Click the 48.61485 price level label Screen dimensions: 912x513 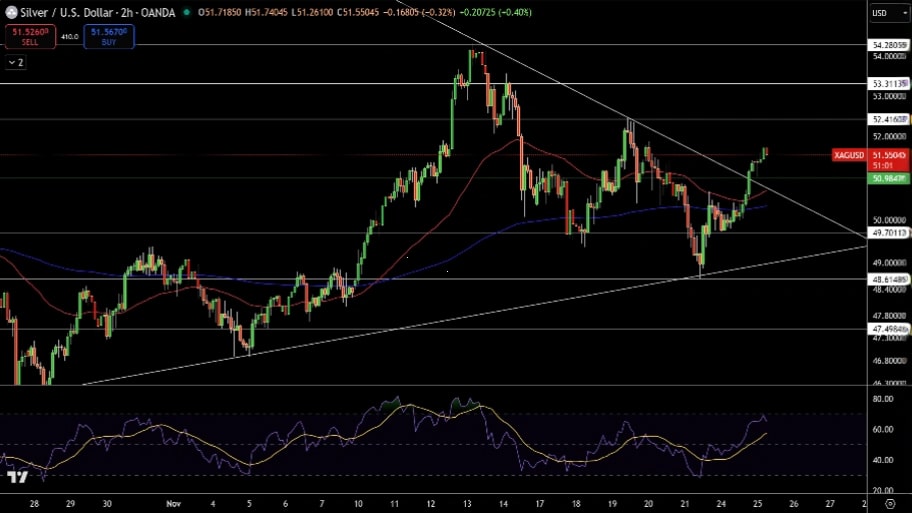[x=889, y=279]
